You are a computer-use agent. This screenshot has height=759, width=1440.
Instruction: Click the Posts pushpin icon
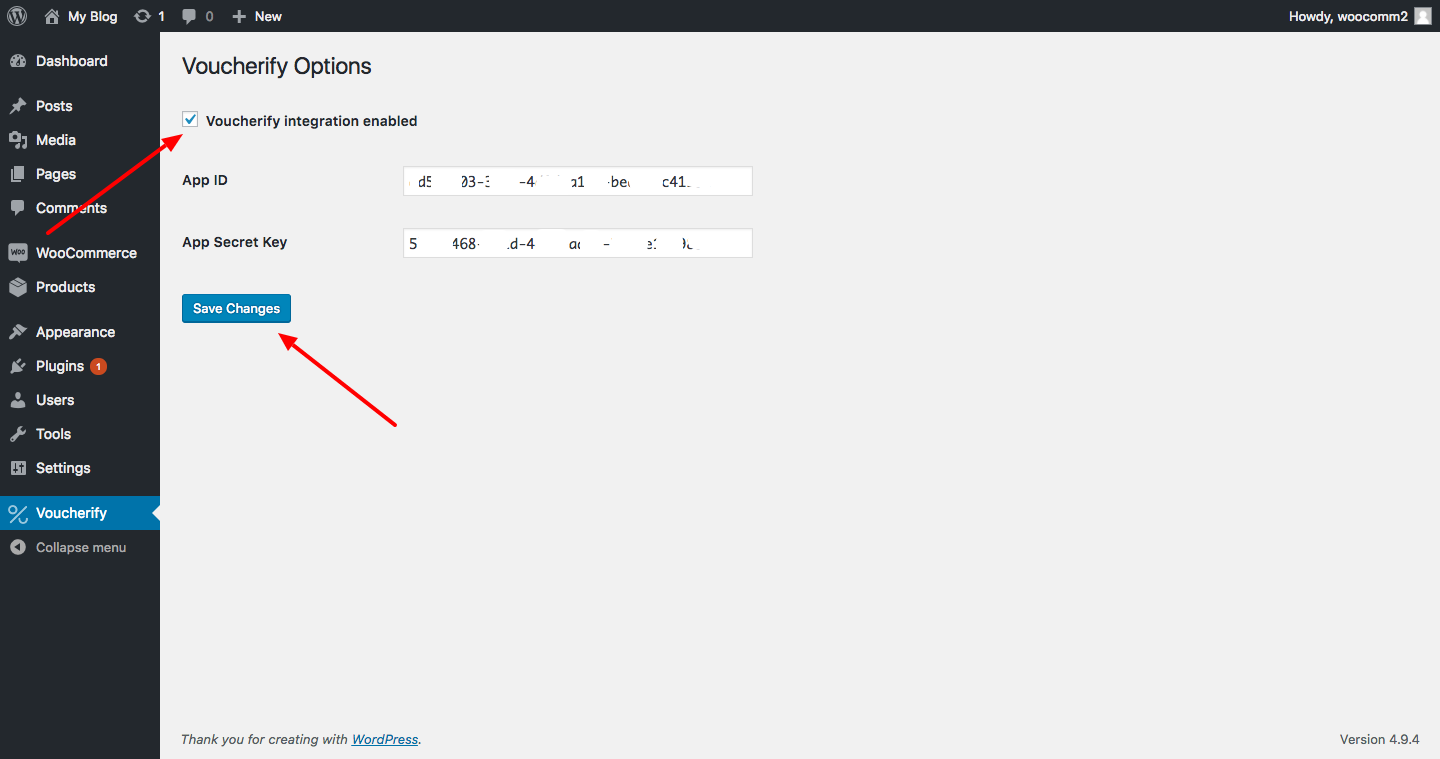(x=18, y=106)
